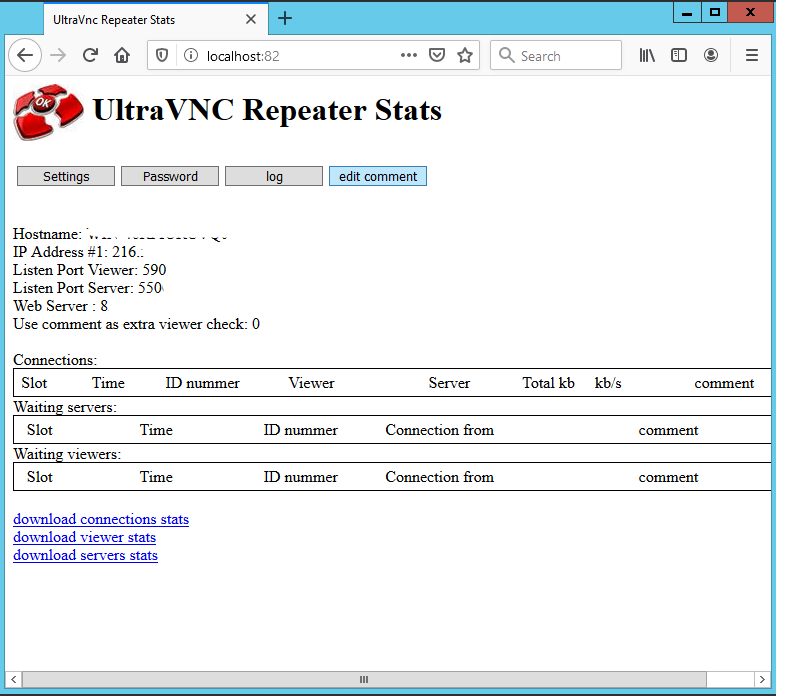The width and height of the screenshot is (800, 696).
Task: Click the edit comment button
Action: [x=378, y=177]
